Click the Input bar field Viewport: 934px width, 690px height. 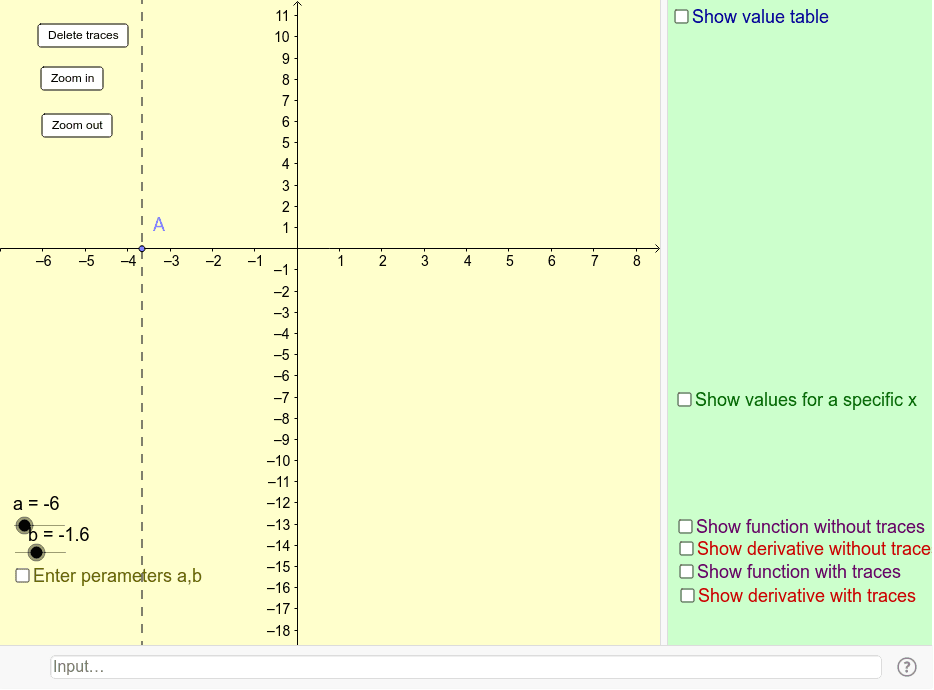tap(466, 667)
